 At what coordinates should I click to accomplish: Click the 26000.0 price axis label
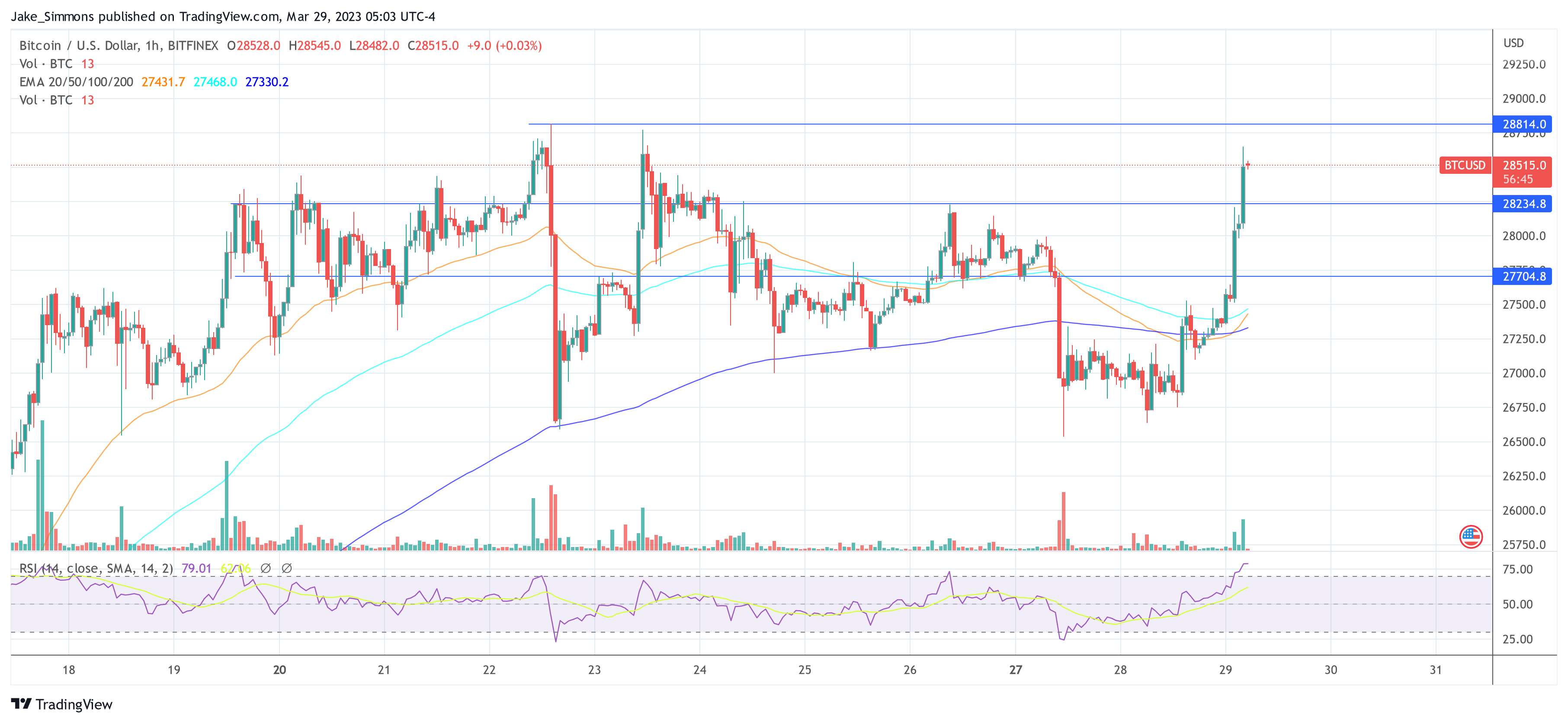pos(1523,511)
